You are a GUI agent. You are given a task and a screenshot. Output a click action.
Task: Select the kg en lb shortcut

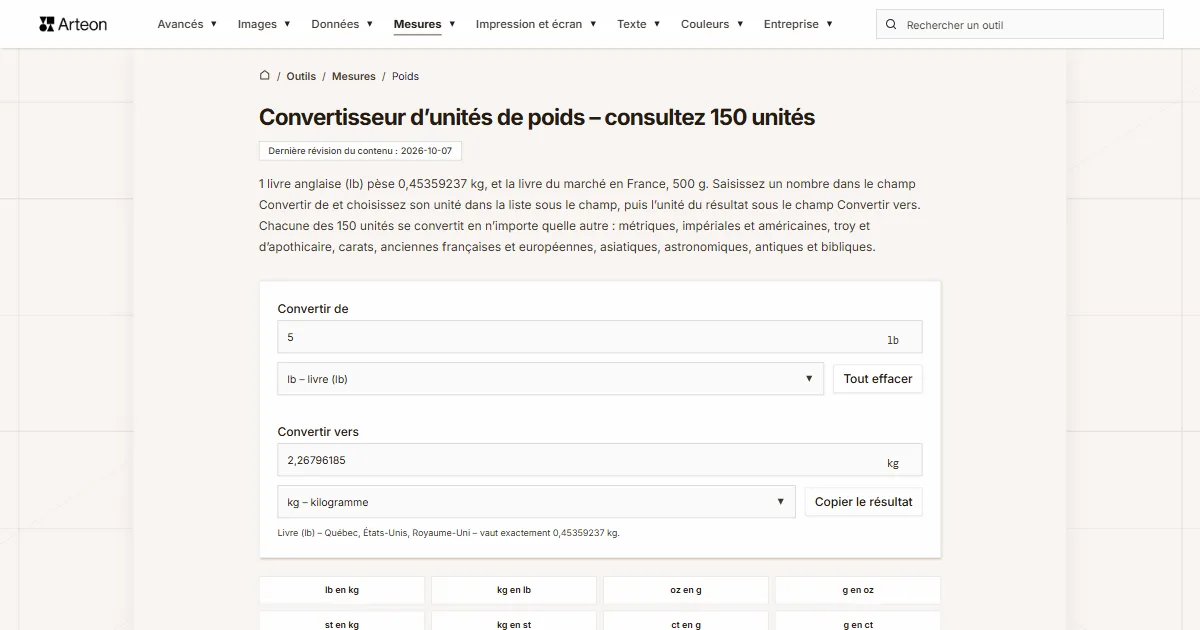[x=514, y=590]
